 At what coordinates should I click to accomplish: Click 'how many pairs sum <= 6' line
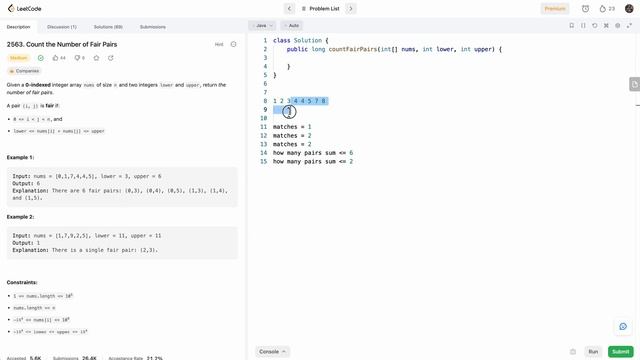[x=313, y=153]
